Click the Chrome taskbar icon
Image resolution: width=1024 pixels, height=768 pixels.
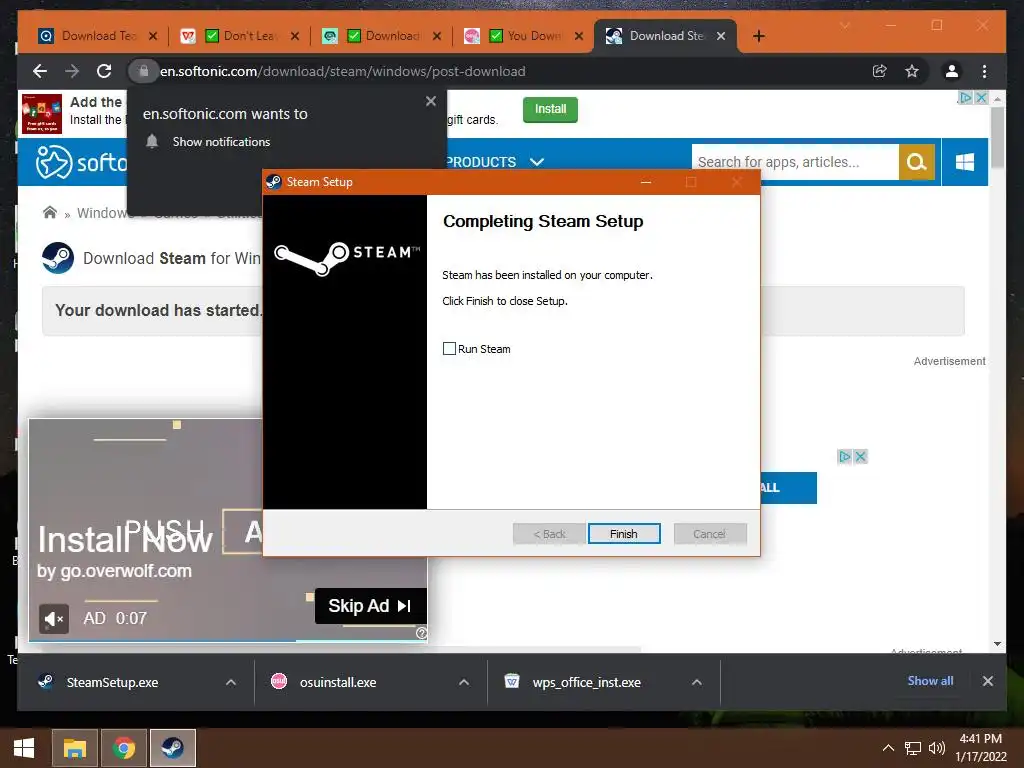pos(123,748)
